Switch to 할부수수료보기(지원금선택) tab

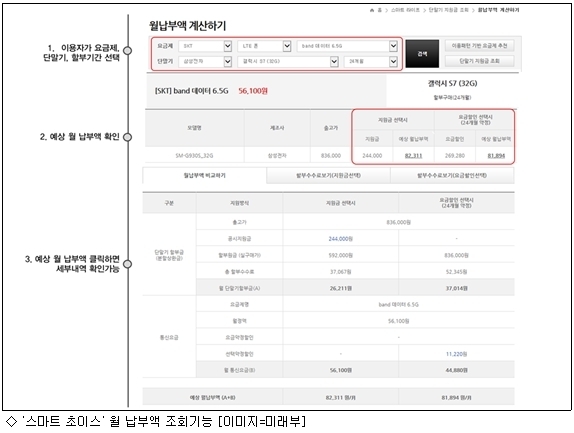click(x=328, y=176)
